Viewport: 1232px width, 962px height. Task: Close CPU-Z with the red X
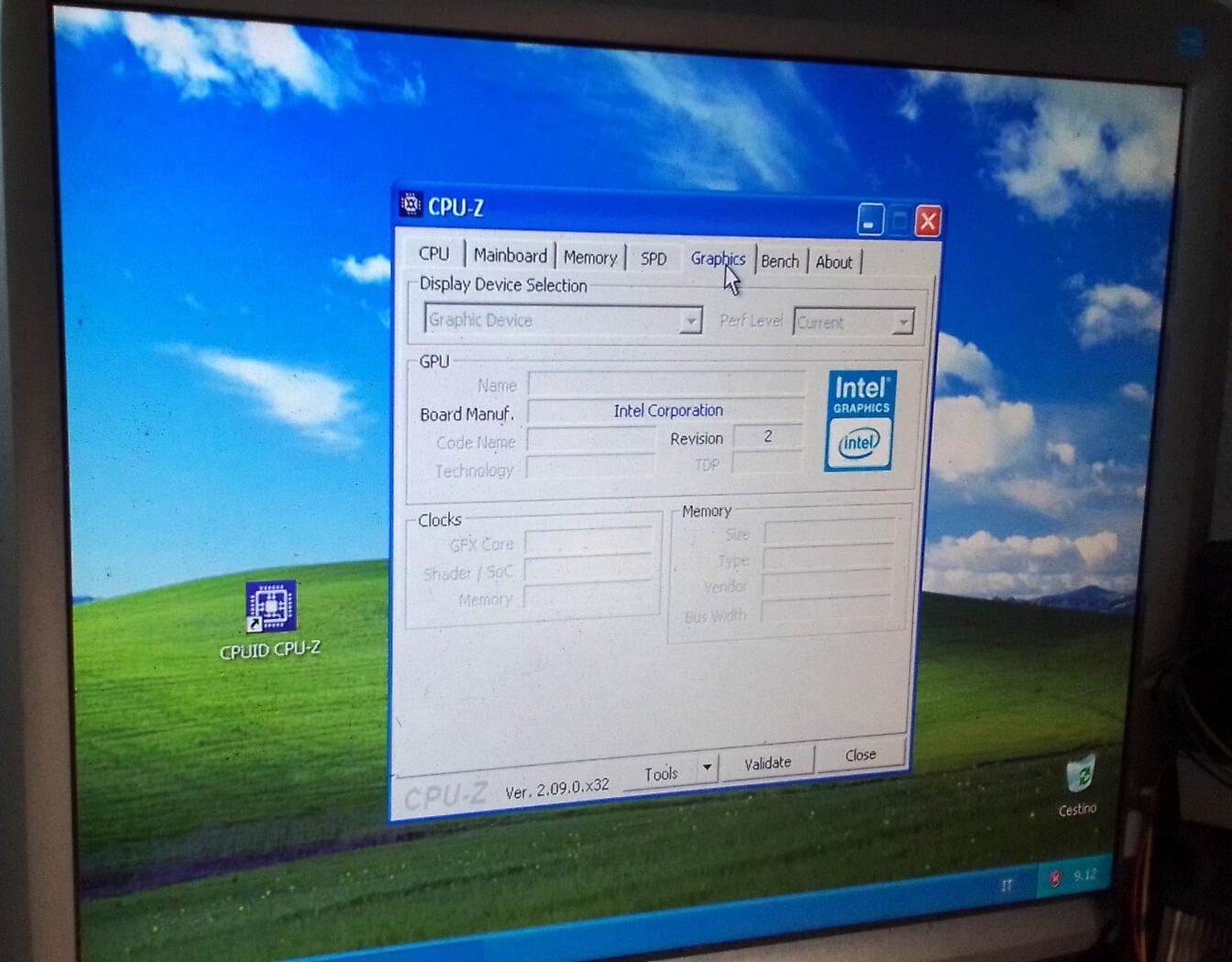[928, 221]
